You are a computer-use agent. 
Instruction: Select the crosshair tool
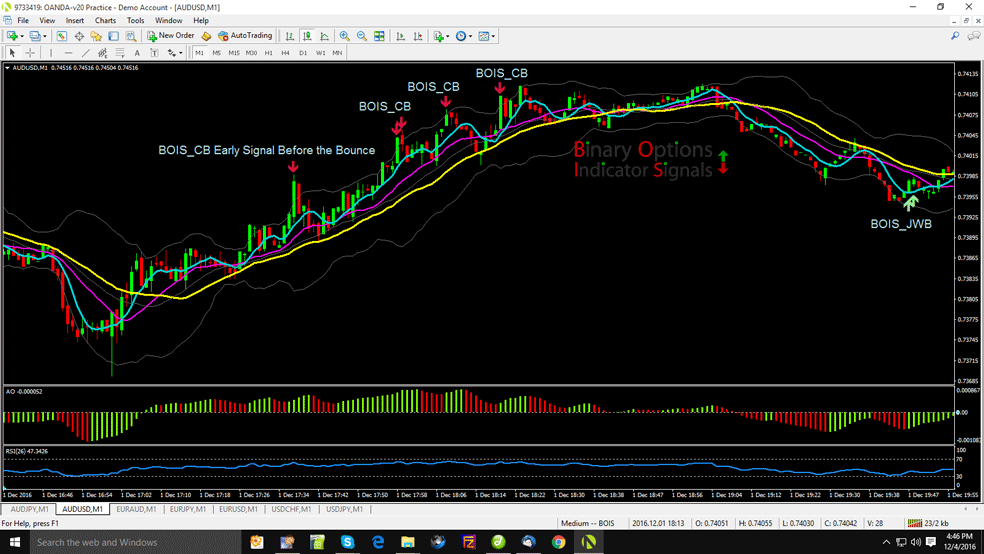pyautogui.click(x=30, y=52)
